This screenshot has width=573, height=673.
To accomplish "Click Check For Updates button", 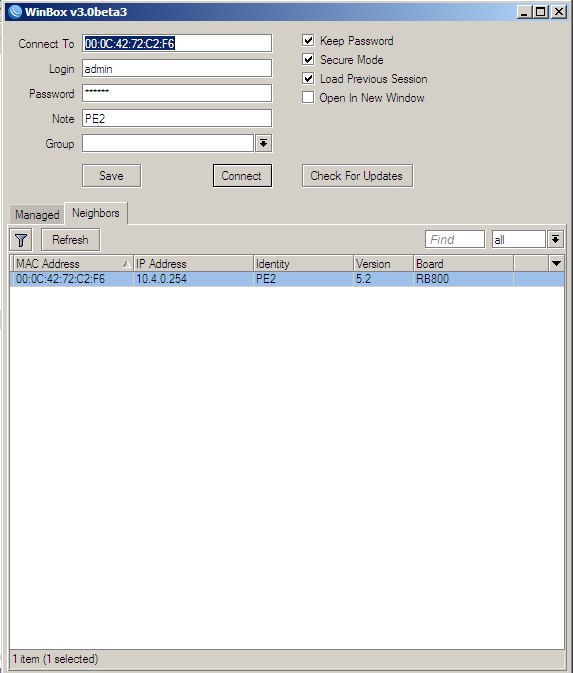I will point(358,176).
